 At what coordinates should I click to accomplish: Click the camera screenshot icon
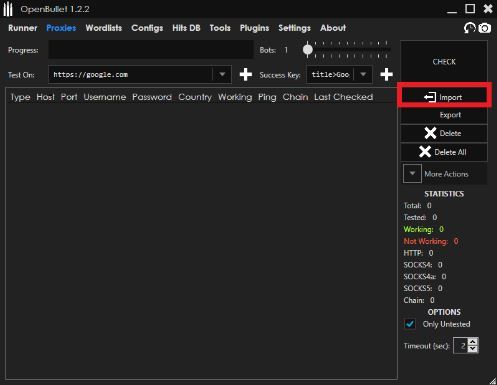pyautogui.click(x=485, y=28)
